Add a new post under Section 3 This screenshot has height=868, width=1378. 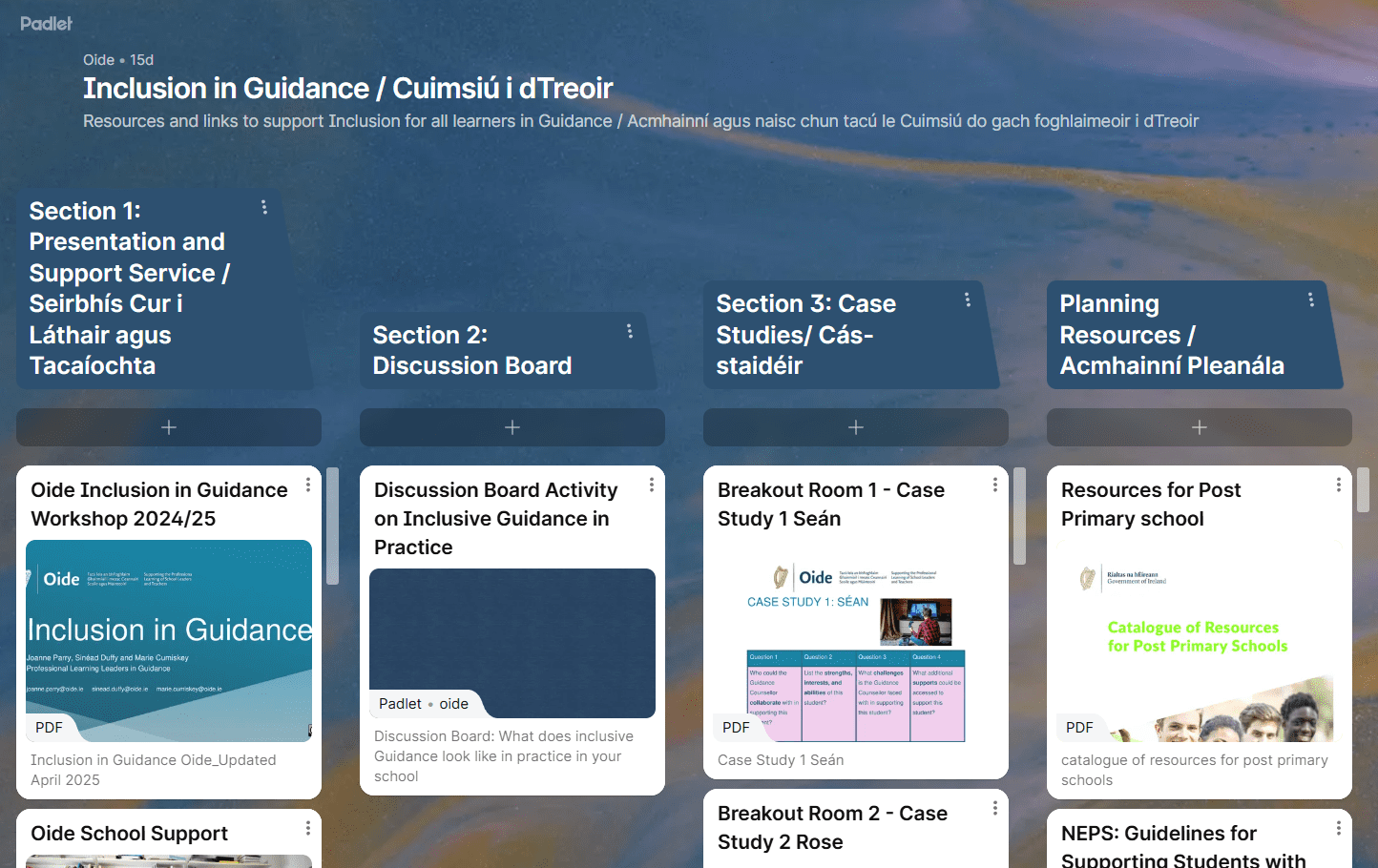click(855, 427)
